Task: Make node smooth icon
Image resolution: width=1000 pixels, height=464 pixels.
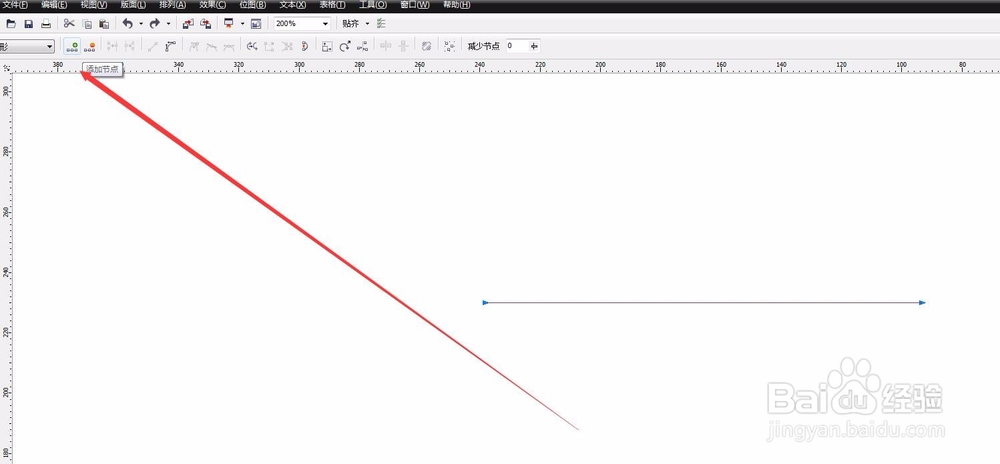Action: (x=211, y=46)
